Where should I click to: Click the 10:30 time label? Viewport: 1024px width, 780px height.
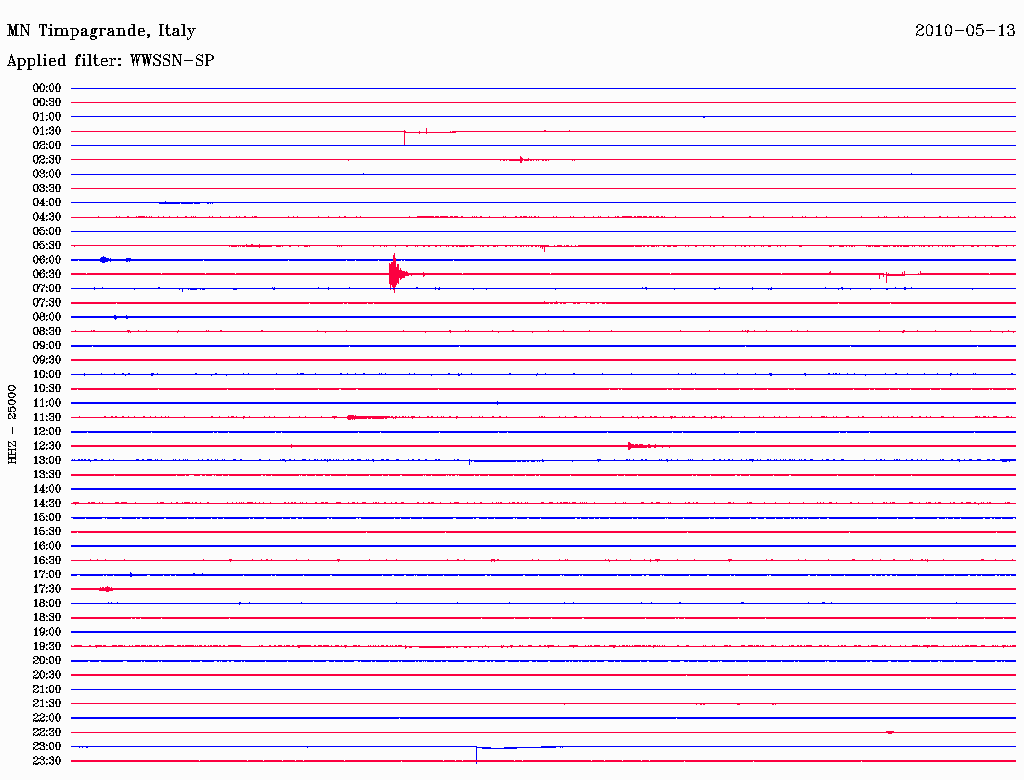pyautogui.click(x=47, y=389)
